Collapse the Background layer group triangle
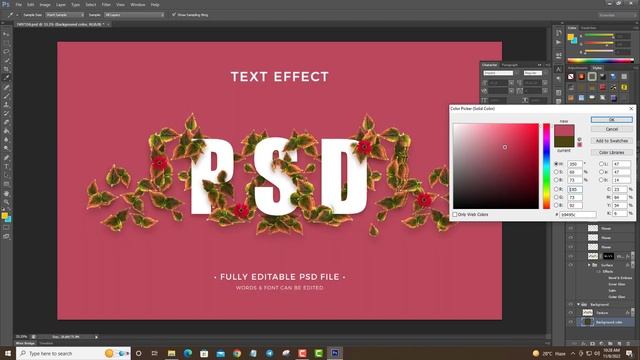The image size is (640, 360). tap(578, 304)
